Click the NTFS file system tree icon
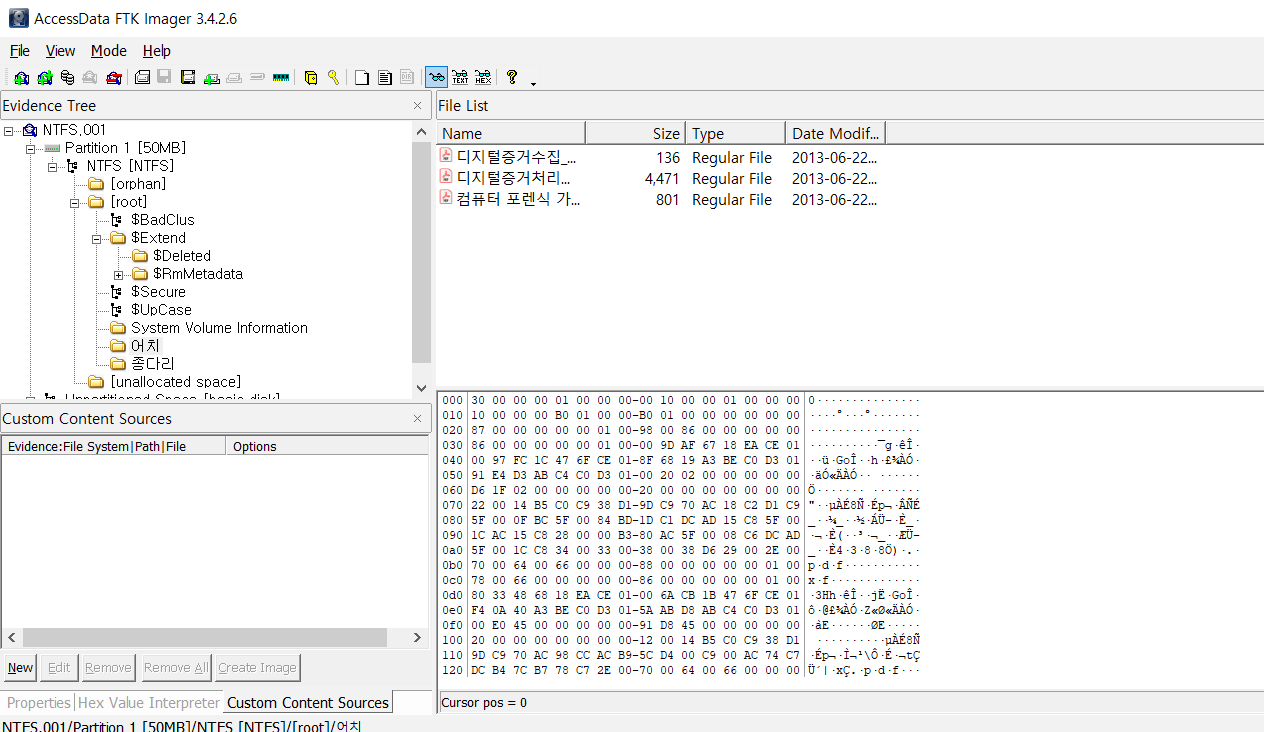 coord(73,166)
